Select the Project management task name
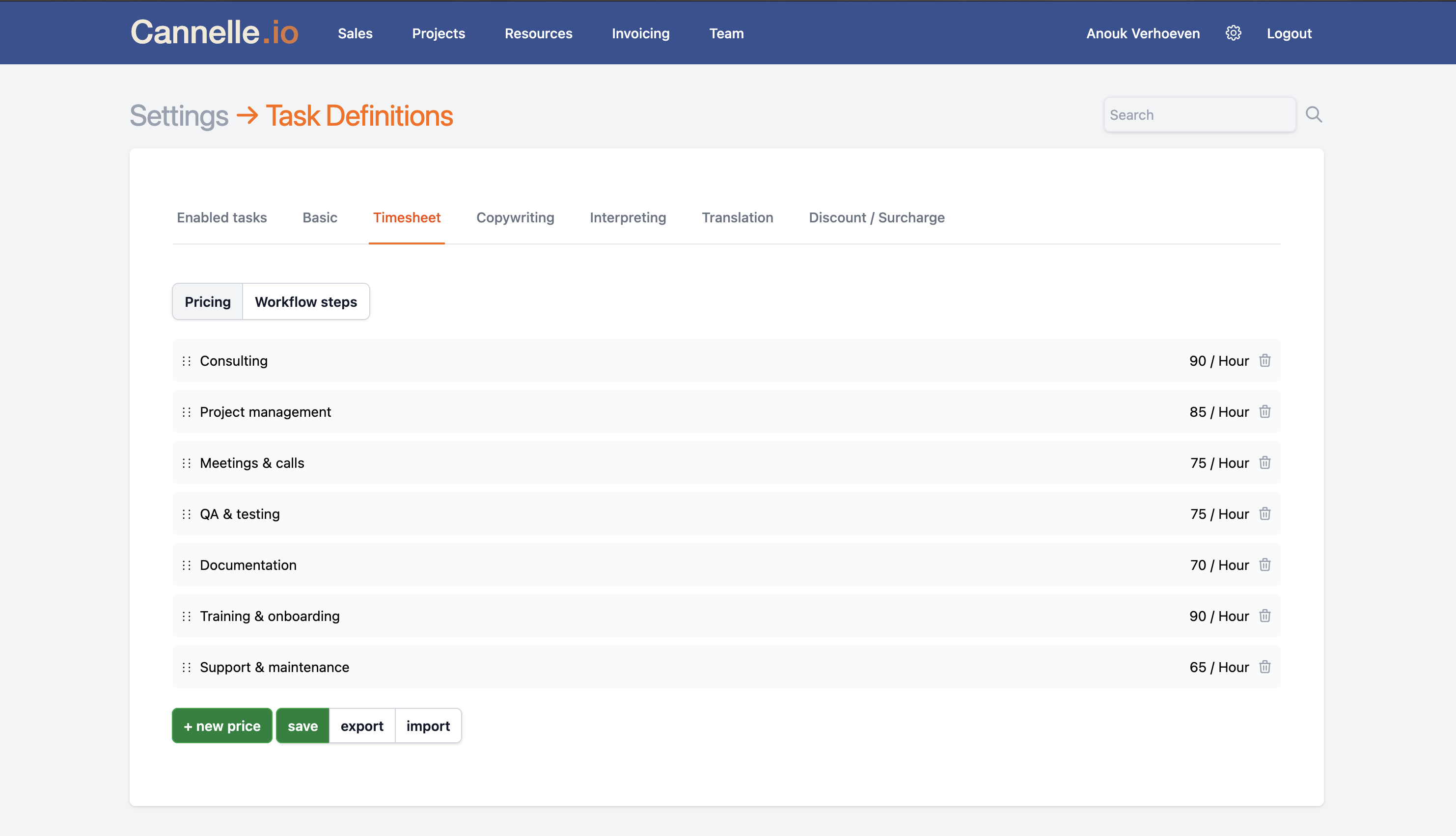The height and width of the screenshot is (836, 1456). 265,412
